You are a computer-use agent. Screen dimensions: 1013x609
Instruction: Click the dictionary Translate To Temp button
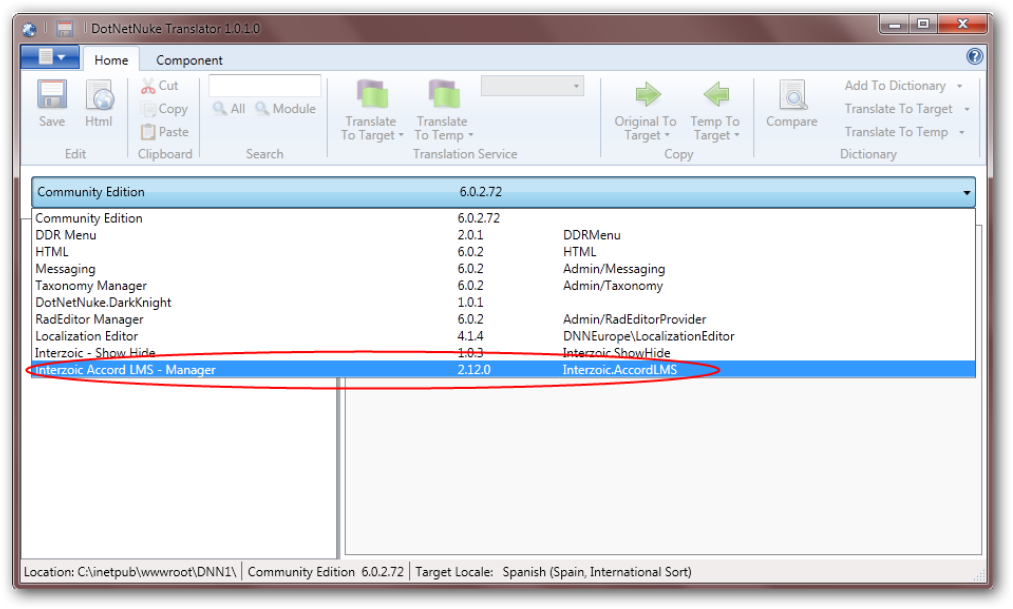896,132
